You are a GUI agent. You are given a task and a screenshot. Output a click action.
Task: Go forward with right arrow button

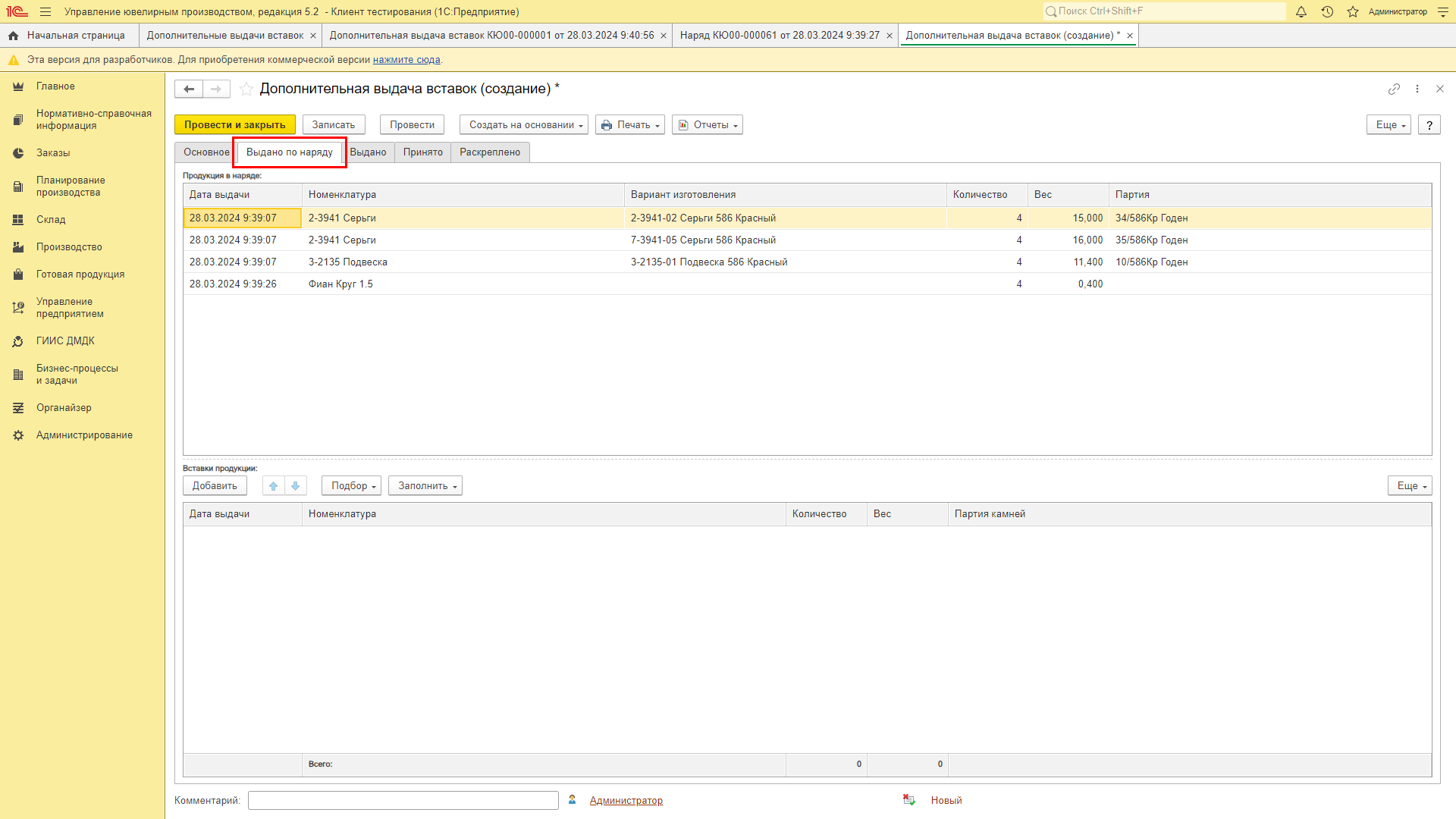(216, 89)
